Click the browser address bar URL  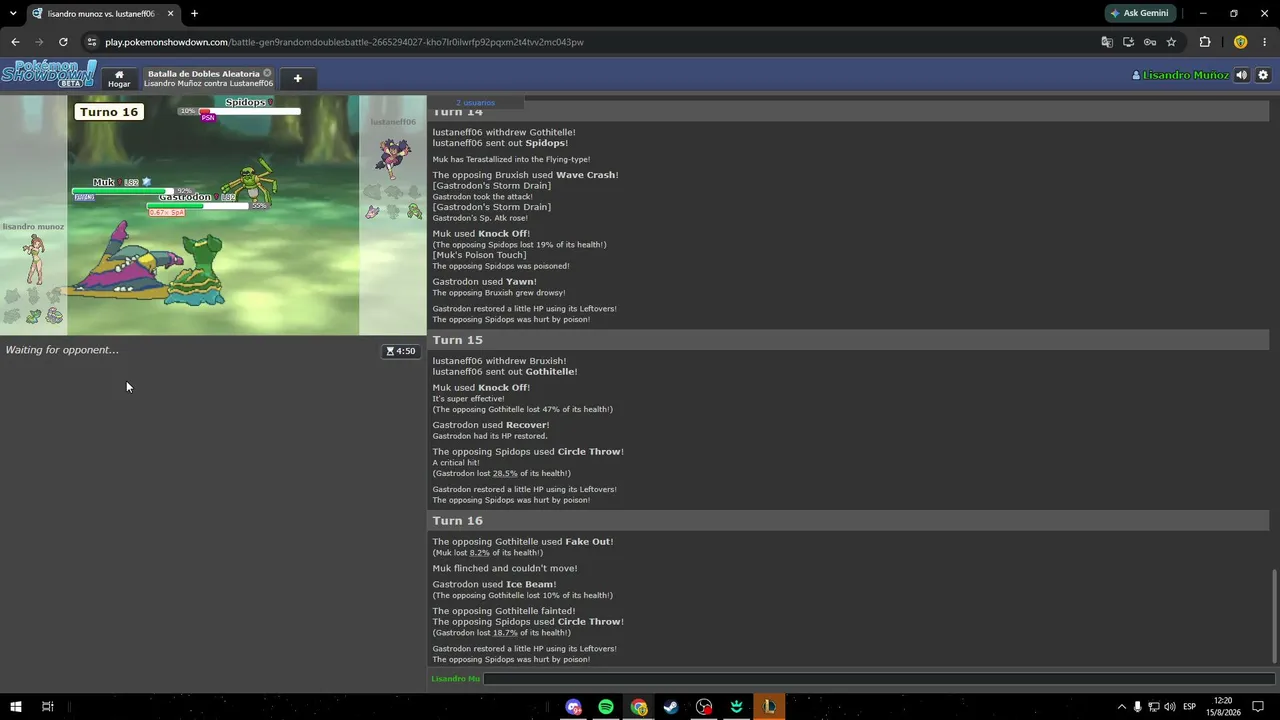coord(344,42)
